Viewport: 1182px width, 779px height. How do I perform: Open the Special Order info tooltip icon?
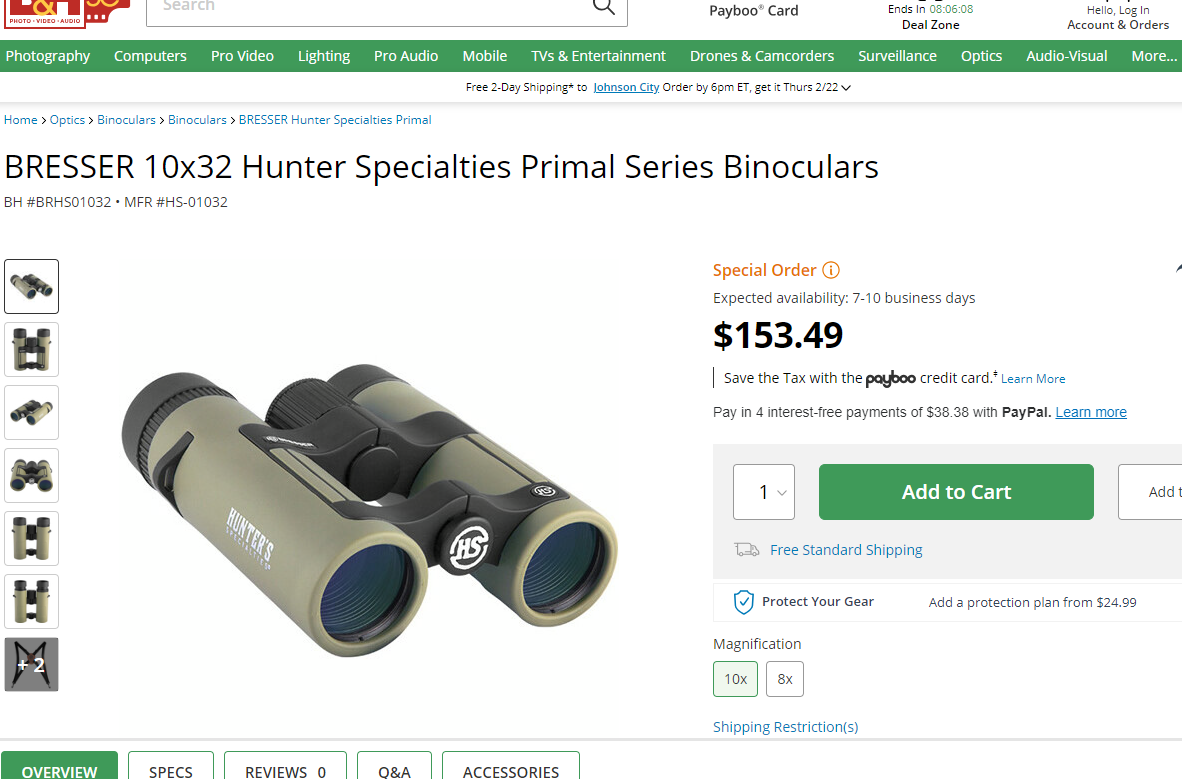(831, 270)
